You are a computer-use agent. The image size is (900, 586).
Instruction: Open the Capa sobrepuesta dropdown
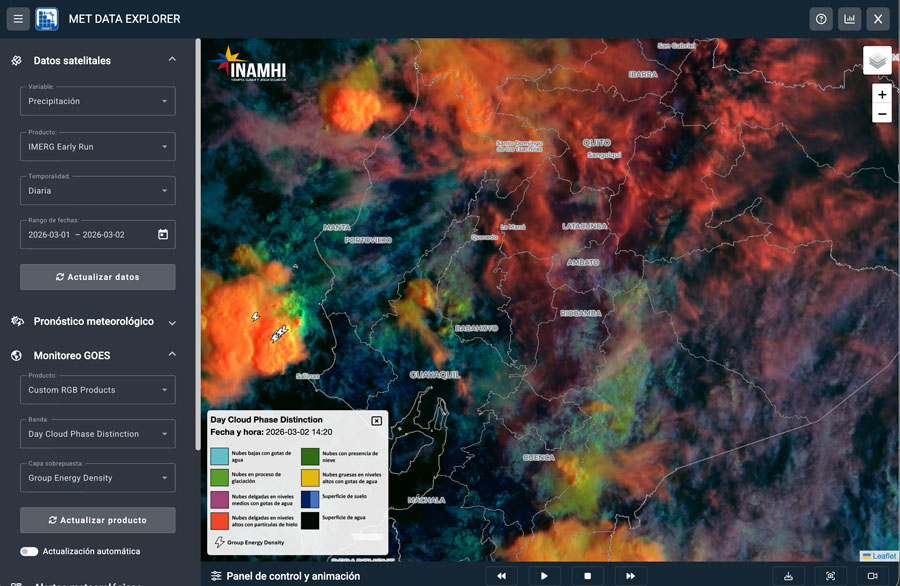[98, 478]
